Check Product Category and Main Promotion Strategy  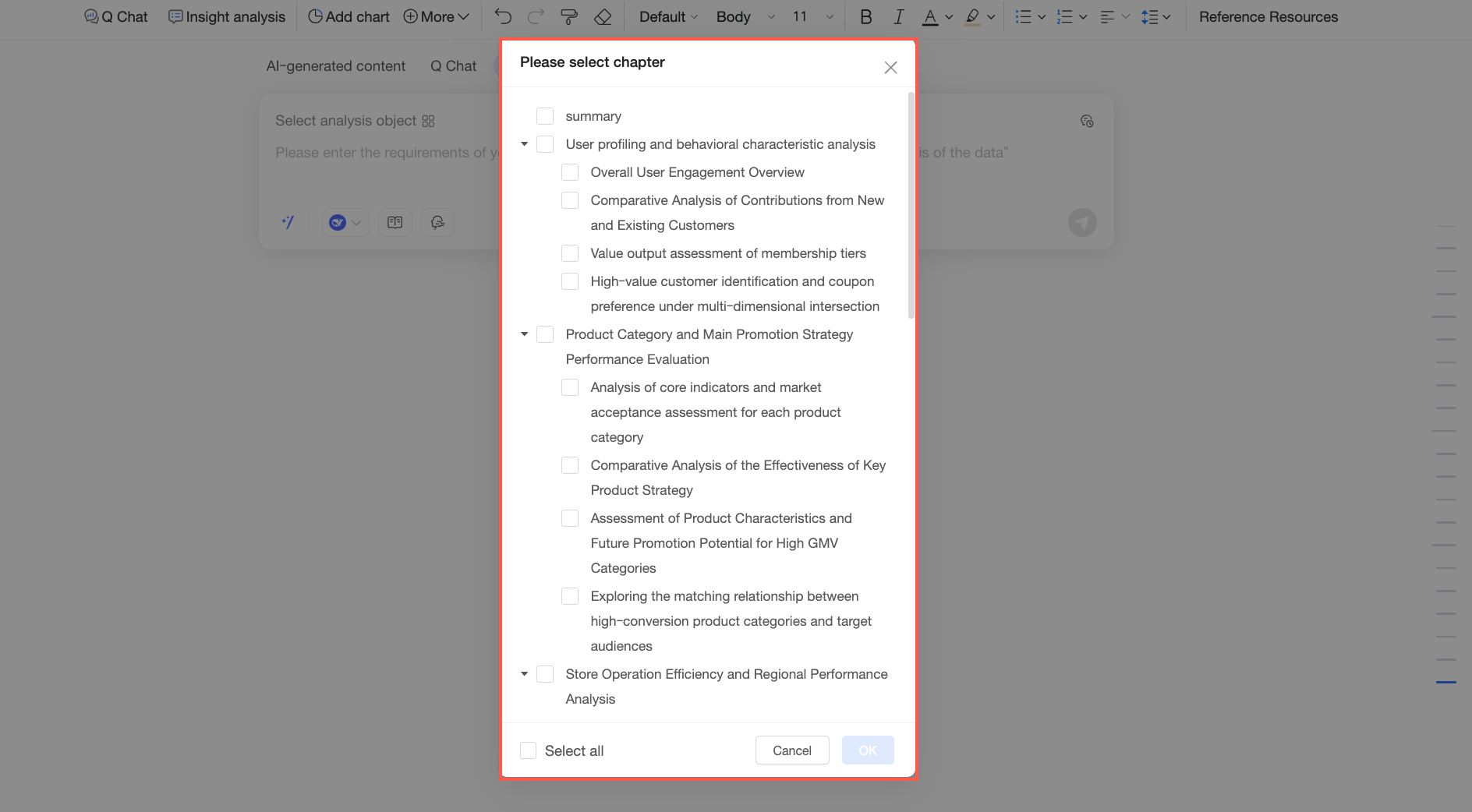tap(545, 334)
